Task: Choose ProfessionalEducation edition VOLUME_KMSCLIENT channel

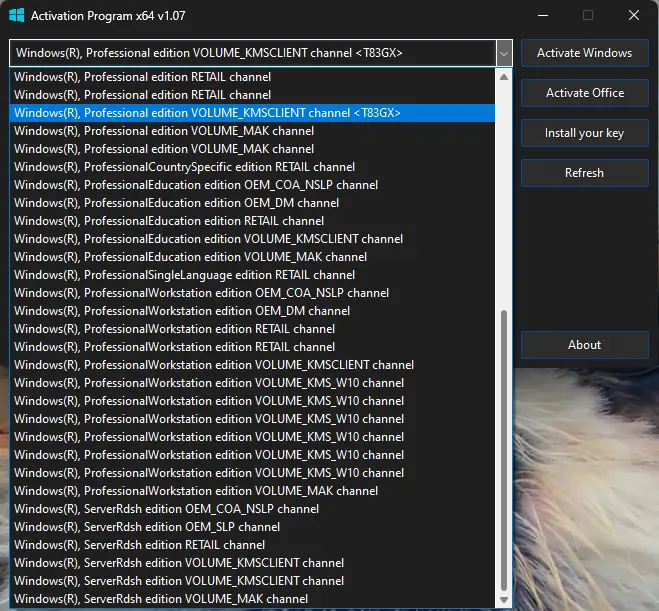Action: point(252,239)
